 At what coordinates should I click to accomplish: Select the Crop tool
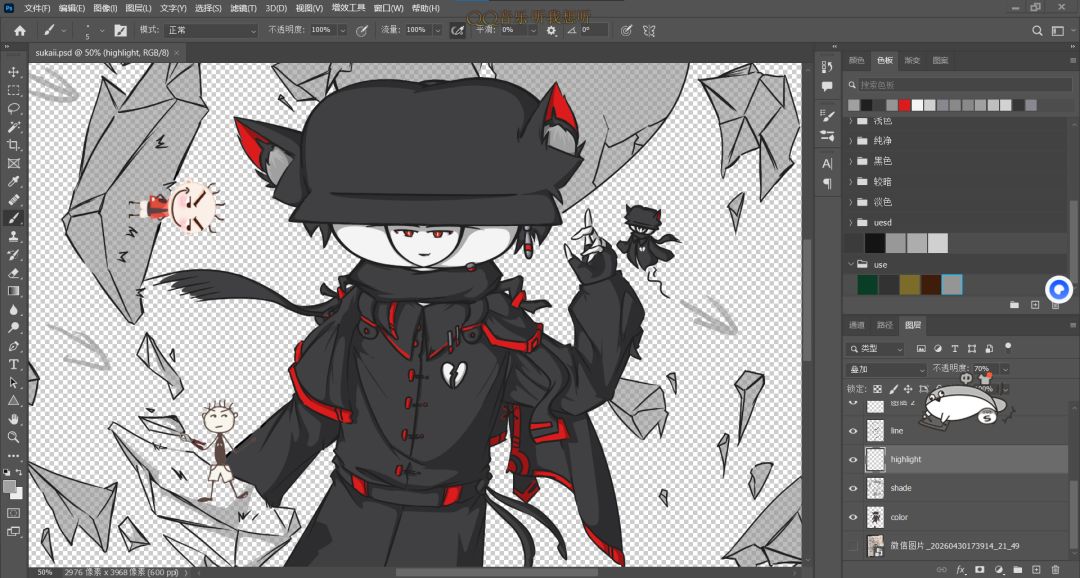coord(13,145)
